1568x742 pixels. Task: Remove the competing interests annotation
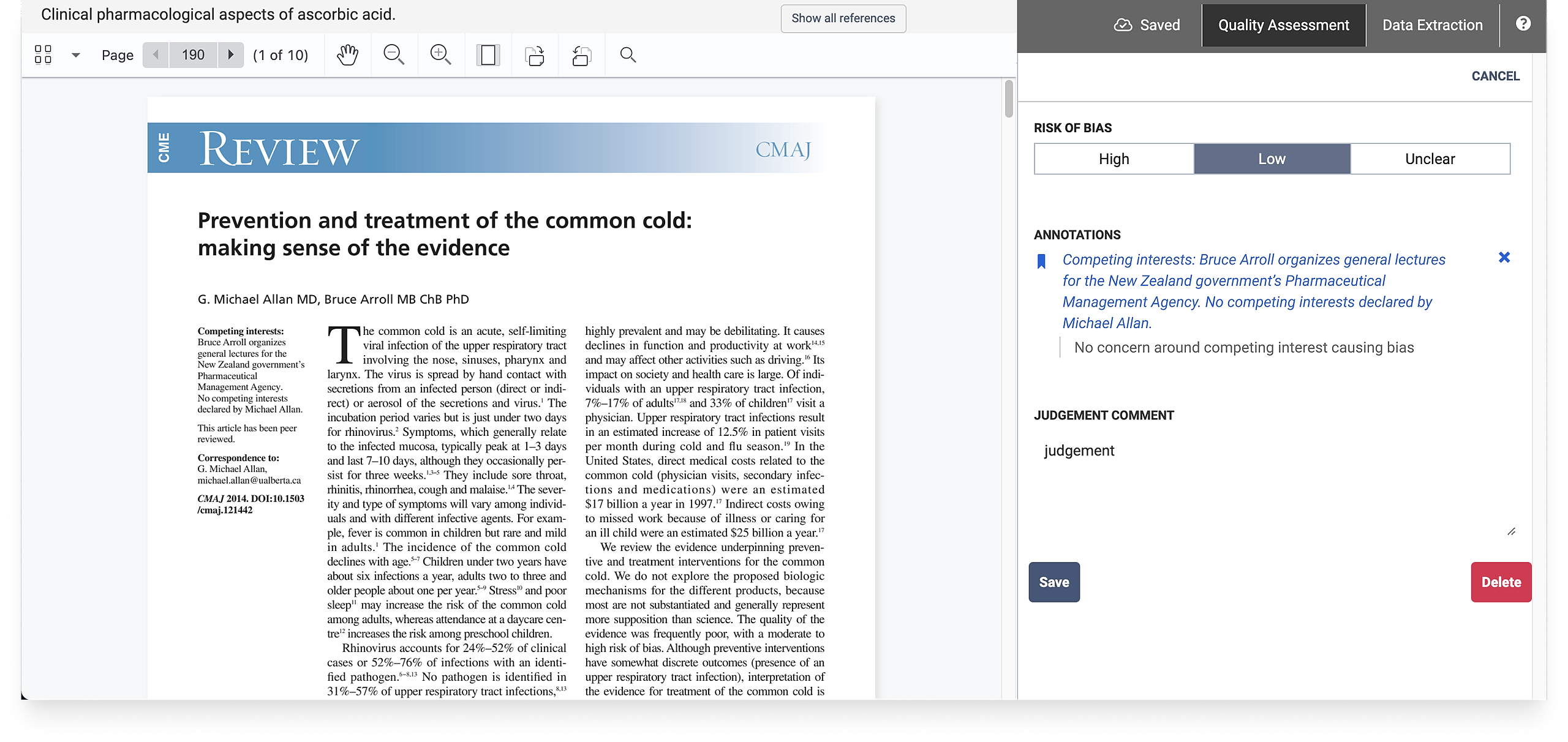(x=1504, y=258)
